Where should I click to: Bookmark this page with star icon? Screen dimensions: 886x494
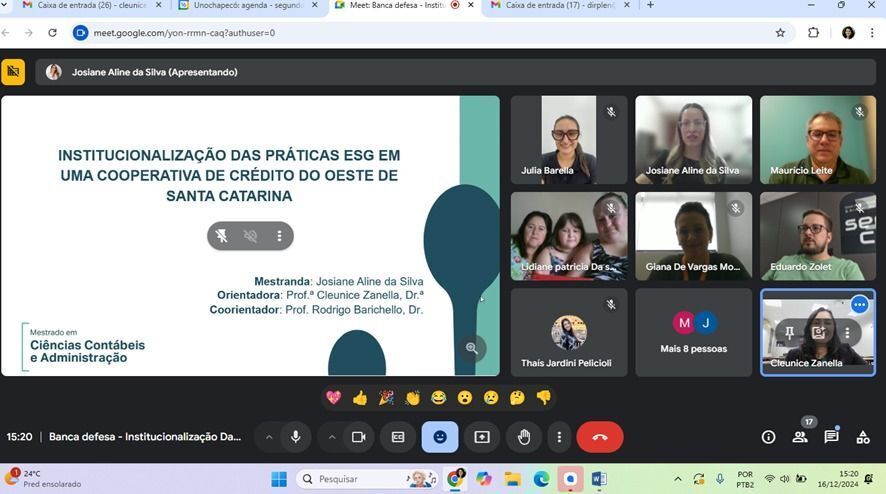coord(780,33)
